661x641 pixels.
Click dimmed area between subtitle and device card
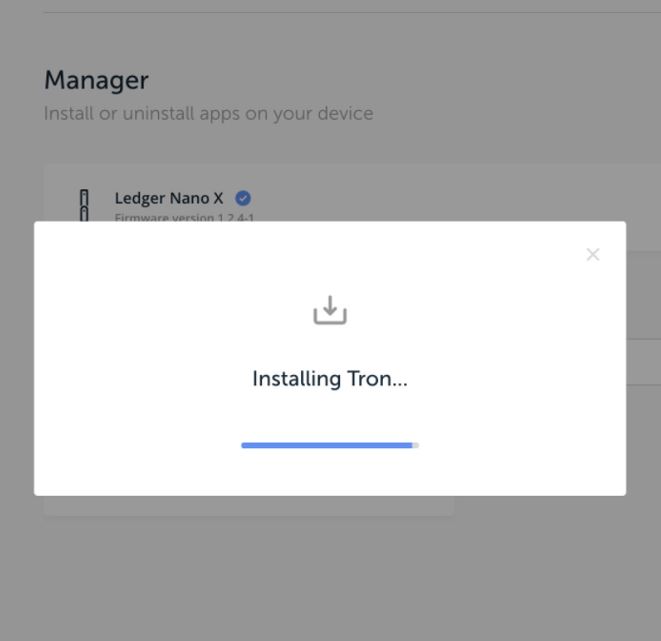(x=330, y=145)
